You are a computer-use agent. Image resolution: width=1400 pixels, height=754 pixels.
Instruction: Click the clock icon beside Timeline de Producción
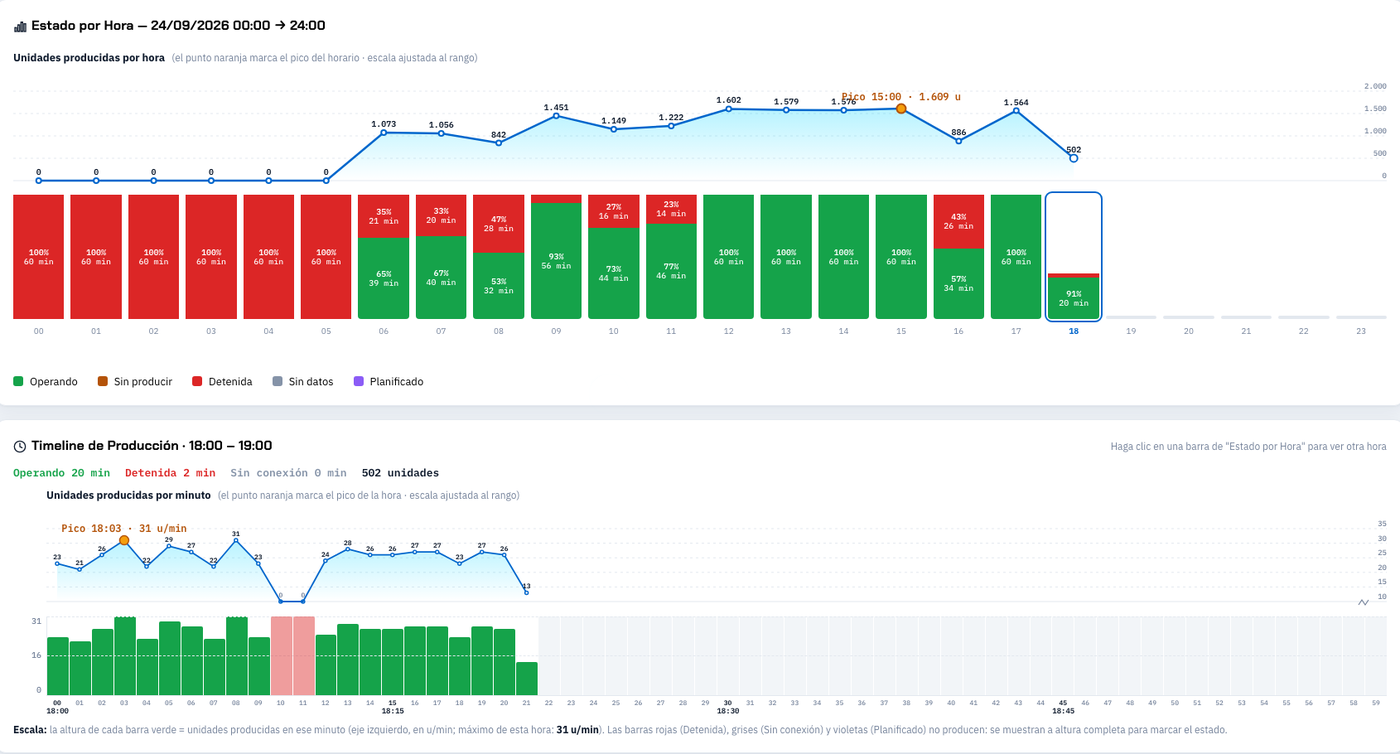tap(20, 446)
